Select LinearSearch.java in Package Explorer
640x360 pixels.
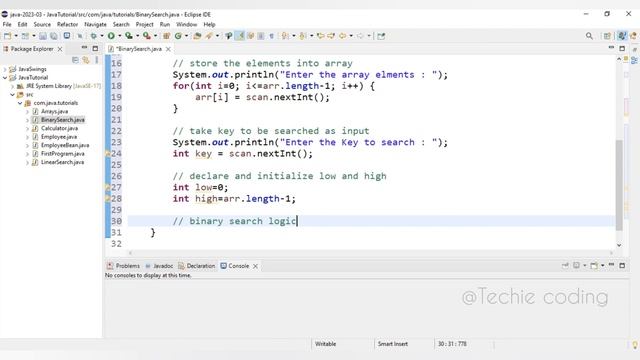click(62, 162)
